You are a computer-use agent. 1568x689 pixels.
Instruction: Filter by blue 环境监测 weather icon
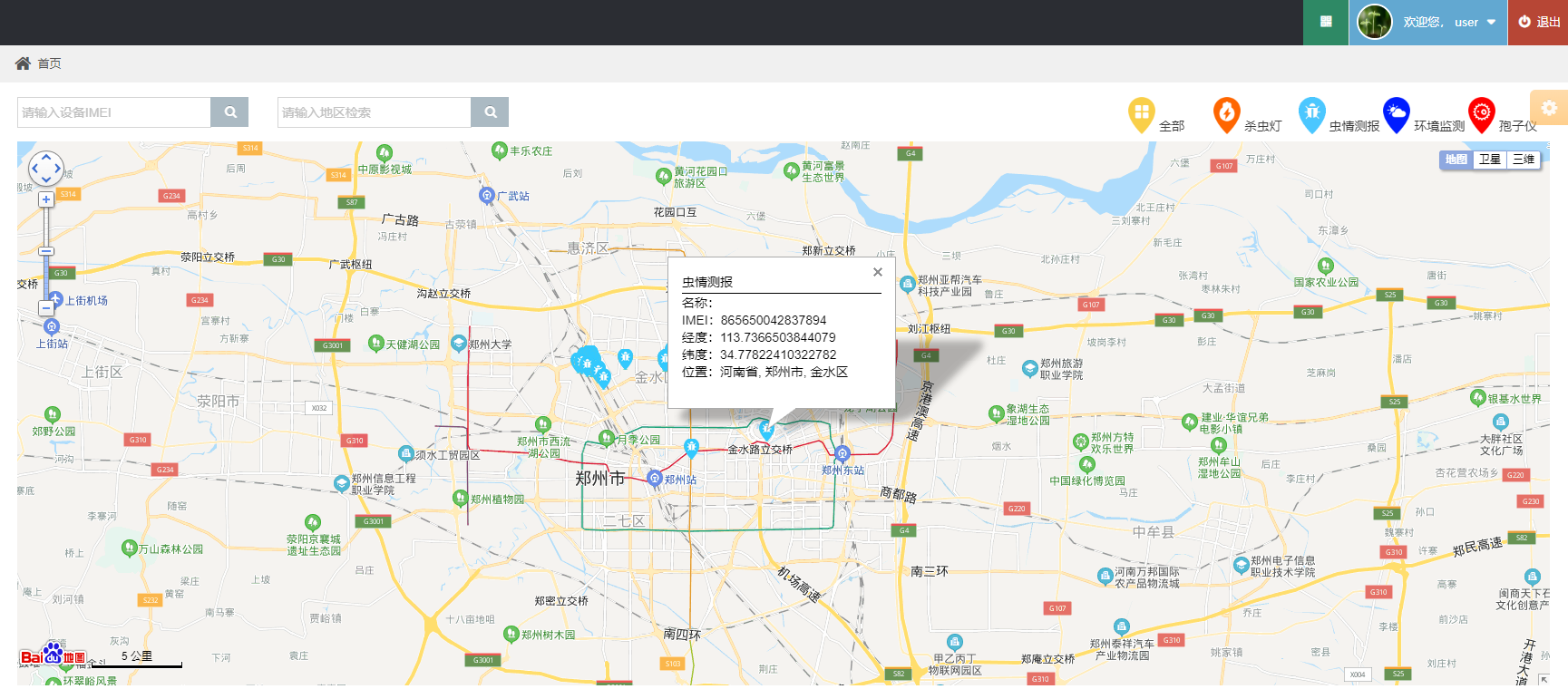click(x=1396, y=114)
